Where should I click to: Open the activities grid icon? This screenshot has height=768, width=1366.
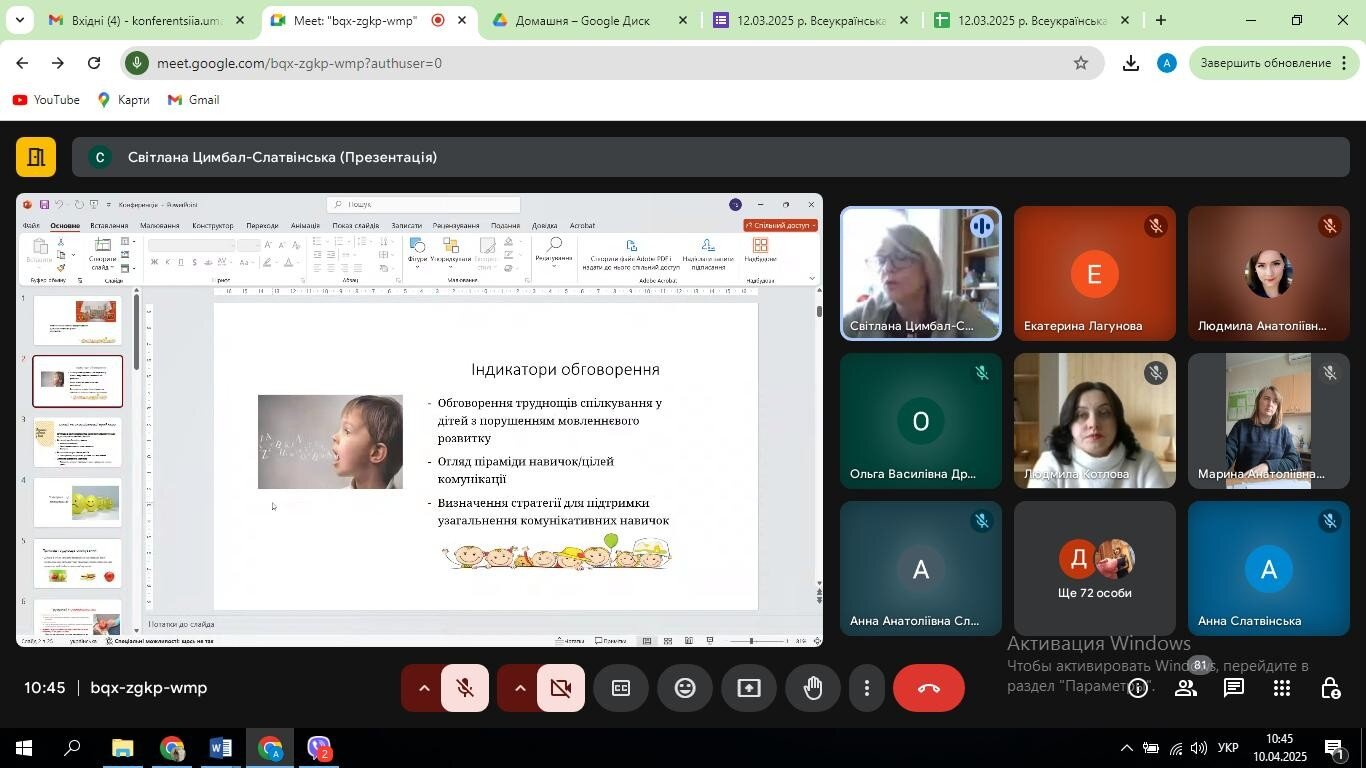point(1282,688)
